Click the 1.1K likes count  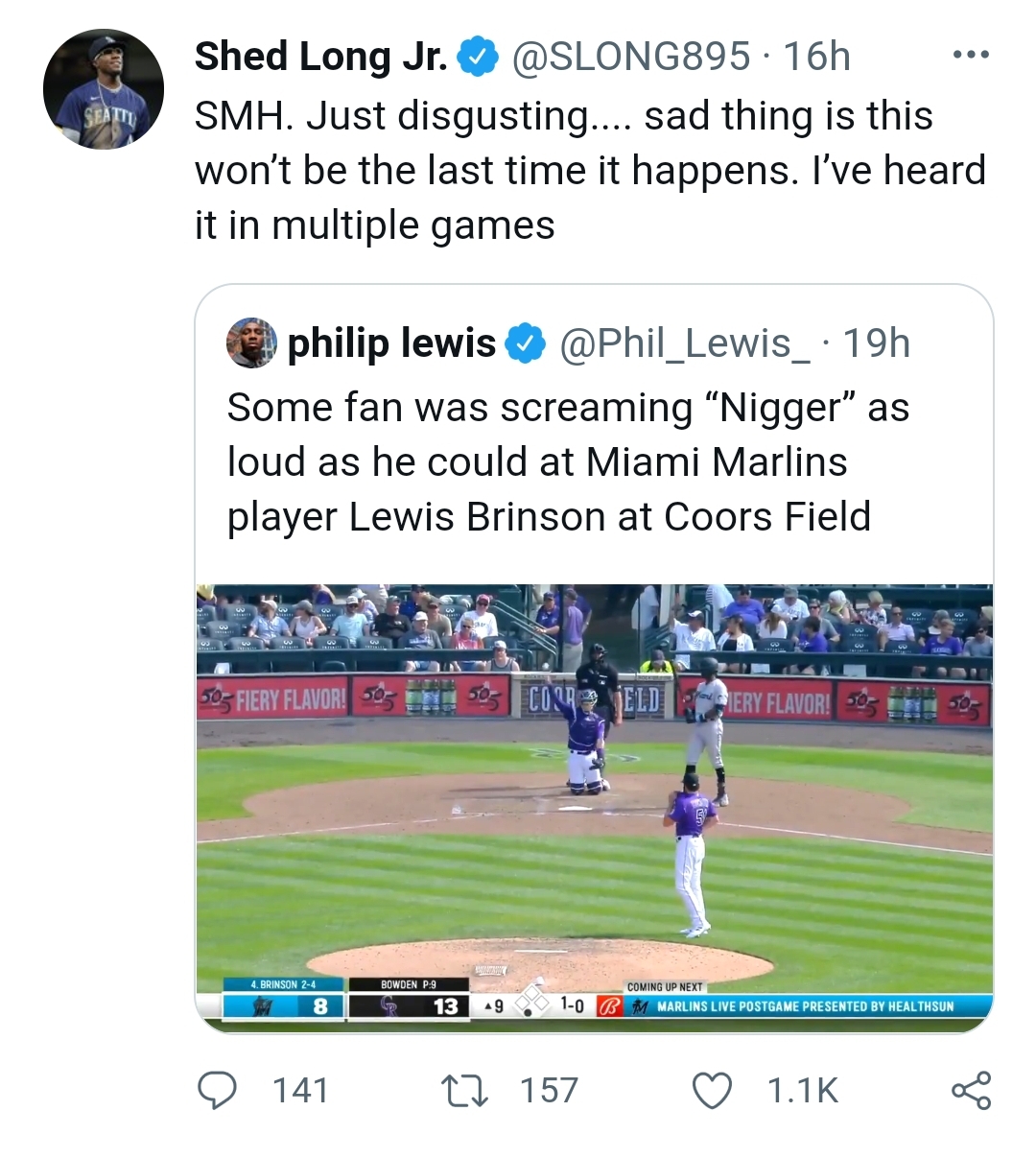coord(803,1091)
